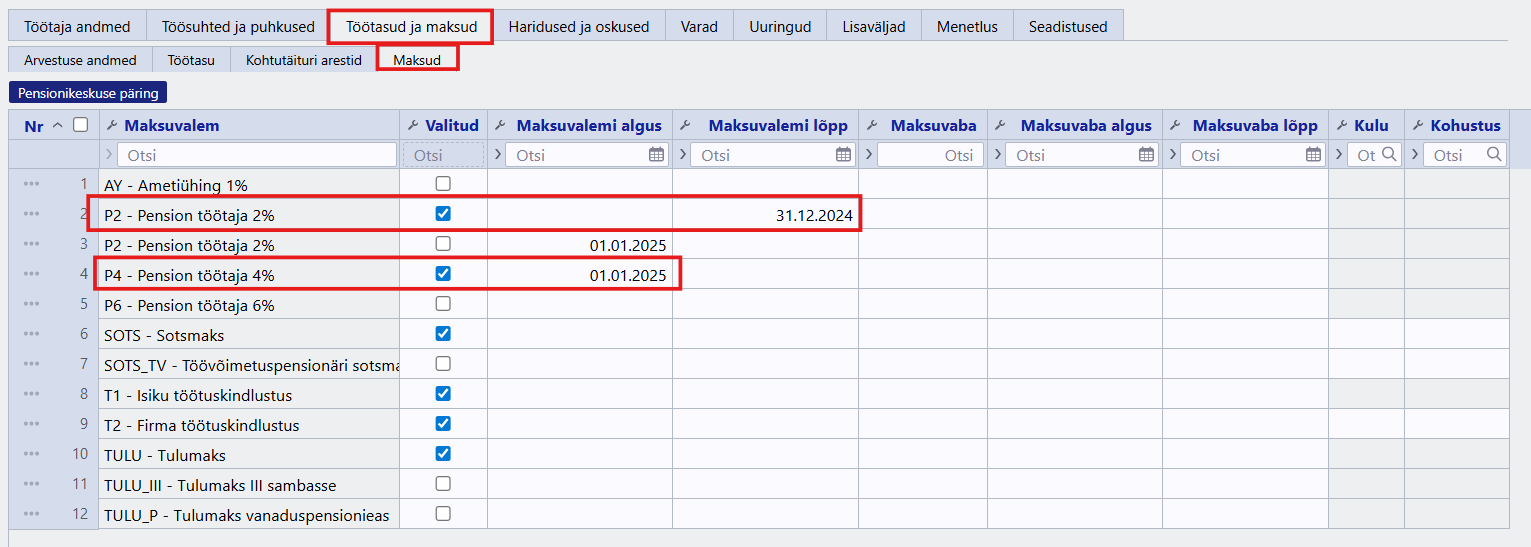Viewport: 1531px width, 547px height.
Task: Open calendar picker in Maksuvalemi lõpp filter
Action: click(x=843, y=155)
